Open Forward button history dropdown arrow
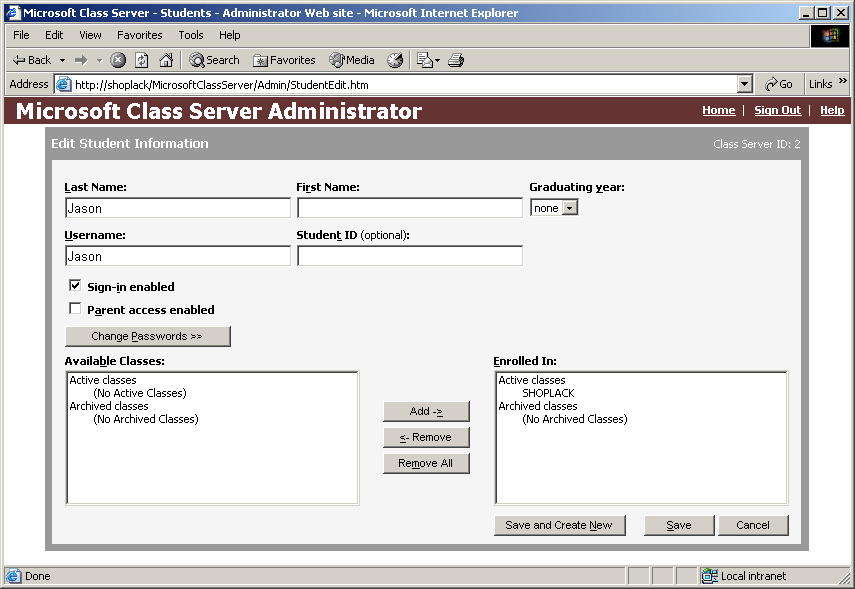This screenshot has height=589, width=855. tap(99, 60)
